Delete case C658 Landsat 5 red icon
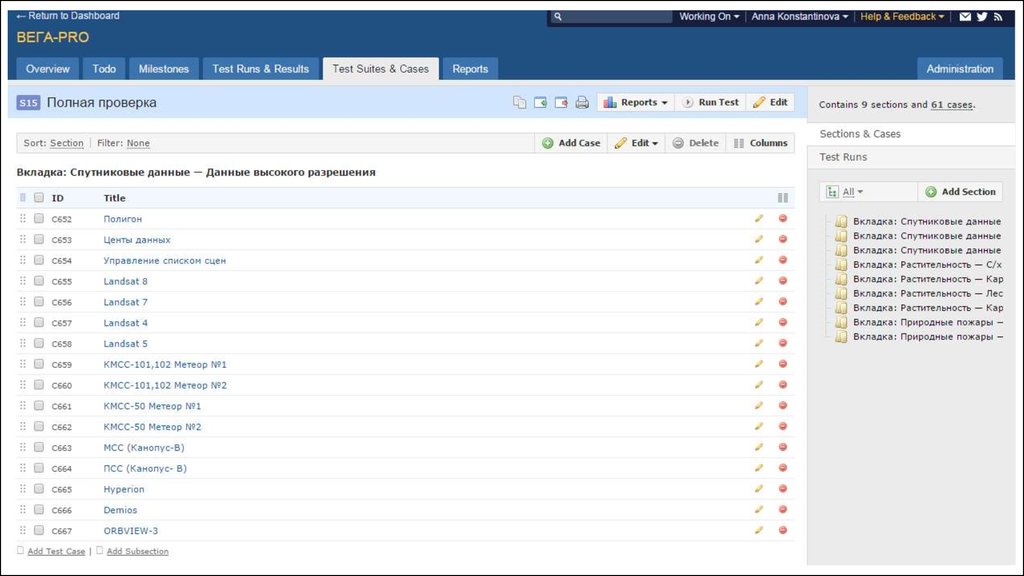The image size is (1024, 576). tap(782, 344)
